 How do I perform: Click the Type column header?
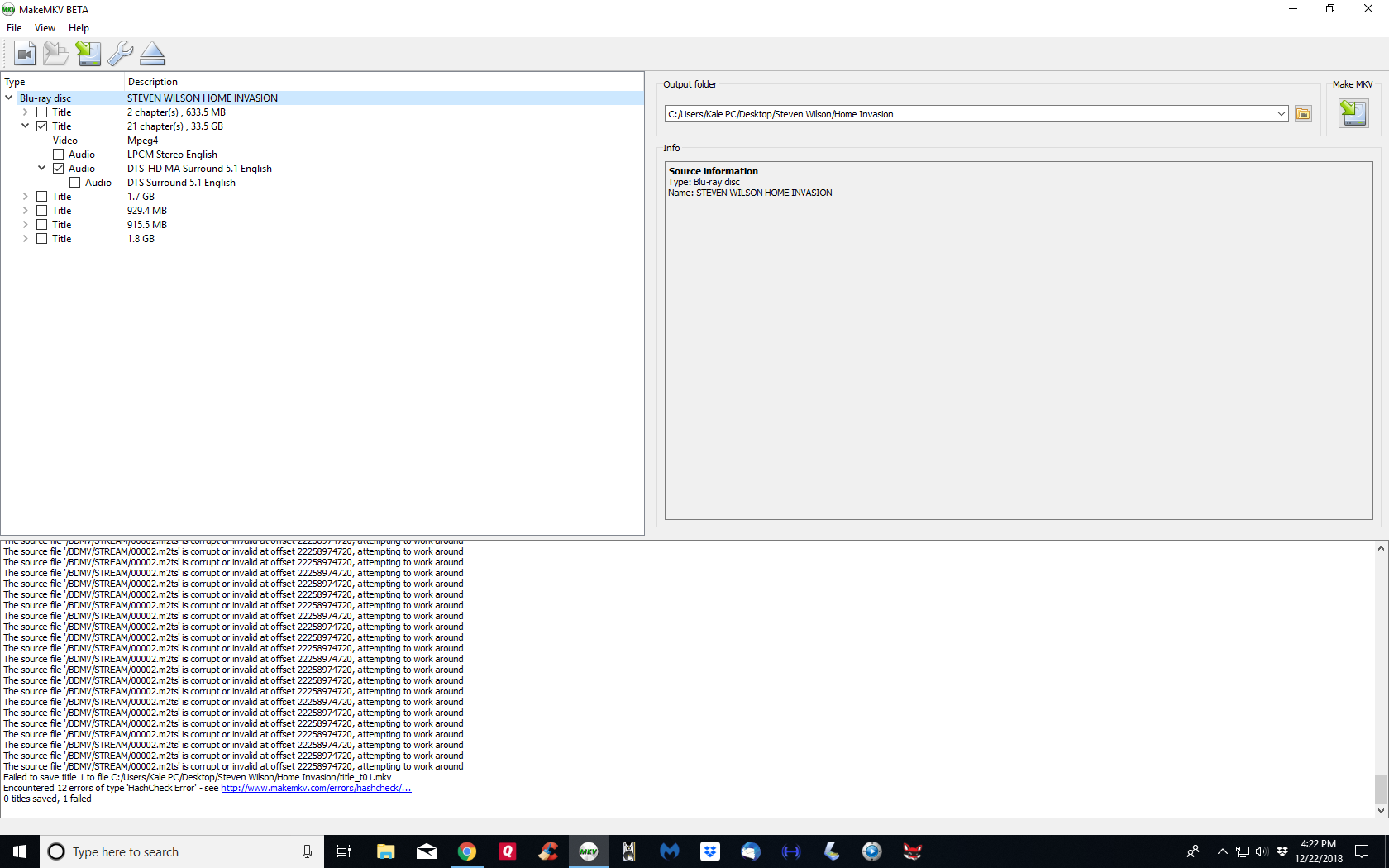click(63, 82)
